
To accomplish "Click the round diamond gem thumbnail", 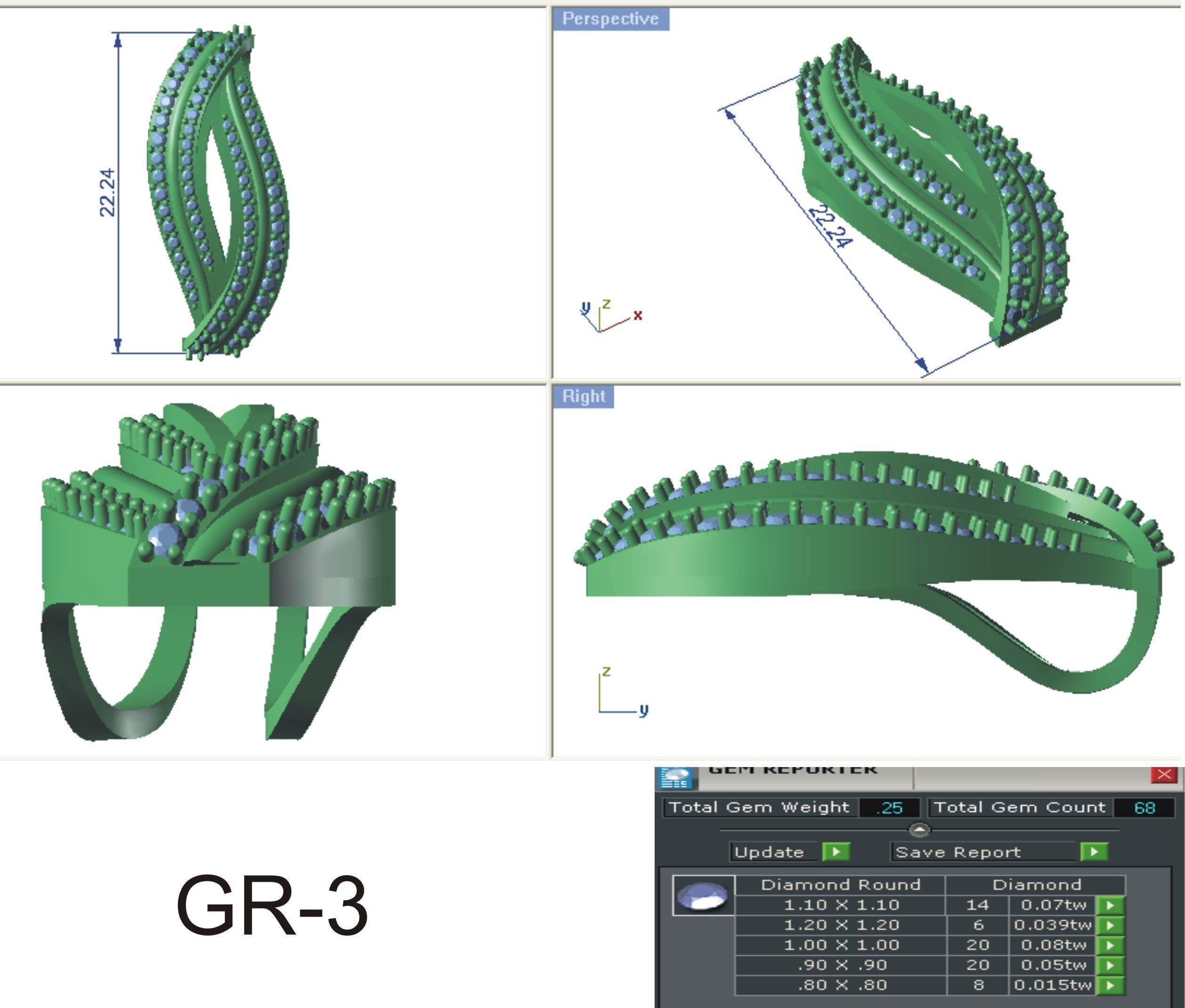I will (x=703, y=896).
